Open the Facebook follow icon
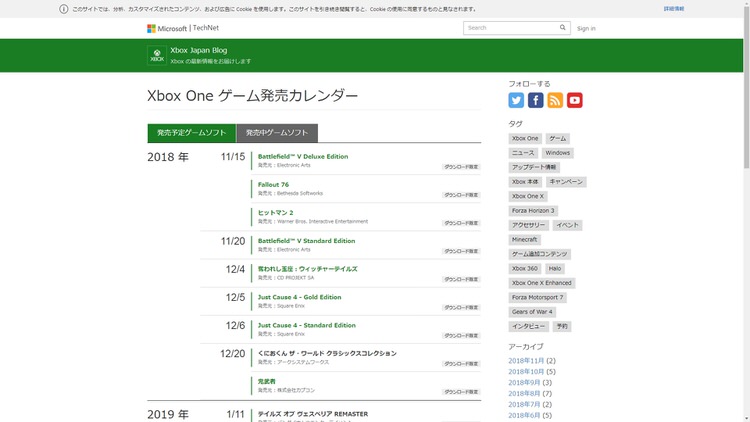750x422 pixels. click(536, 100)
